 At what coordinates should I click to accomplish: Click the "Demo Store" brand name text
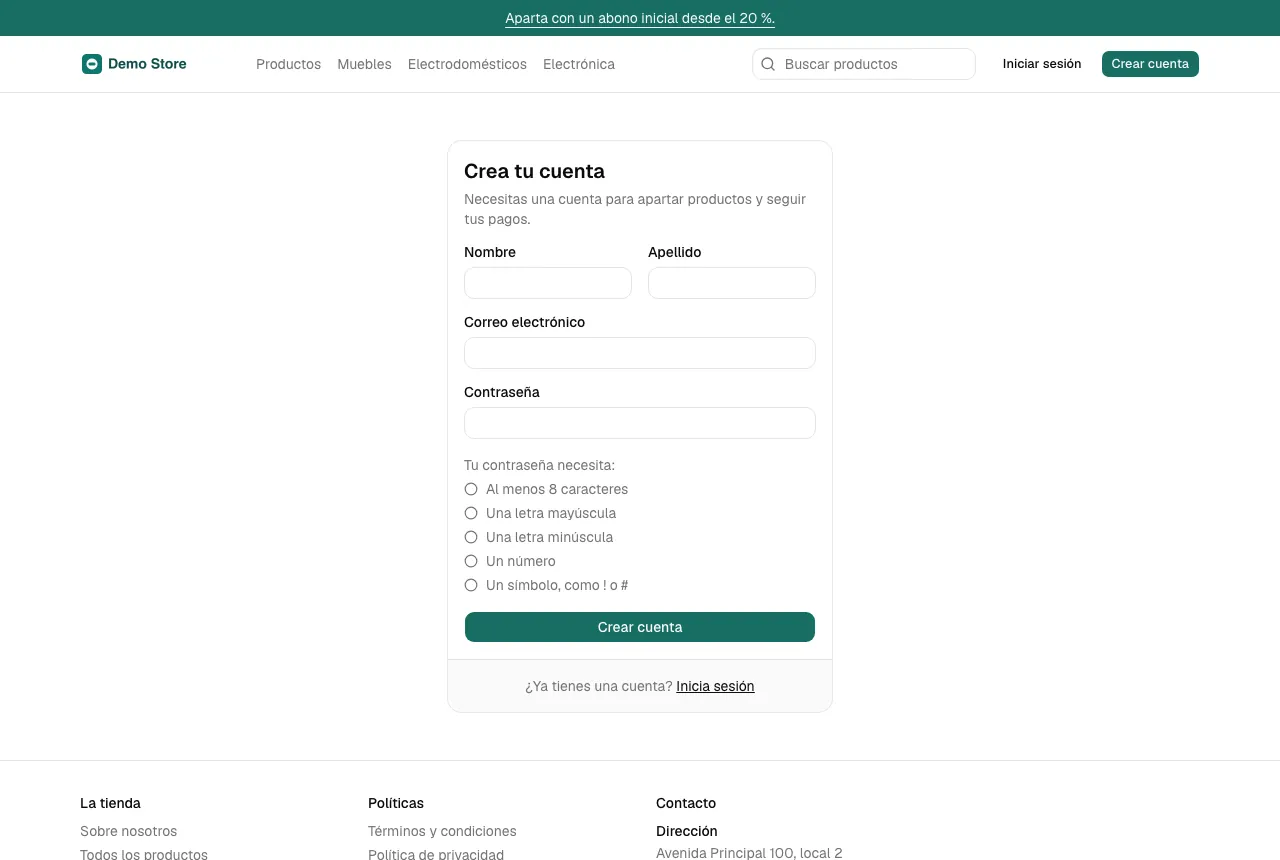coord(147,64)
